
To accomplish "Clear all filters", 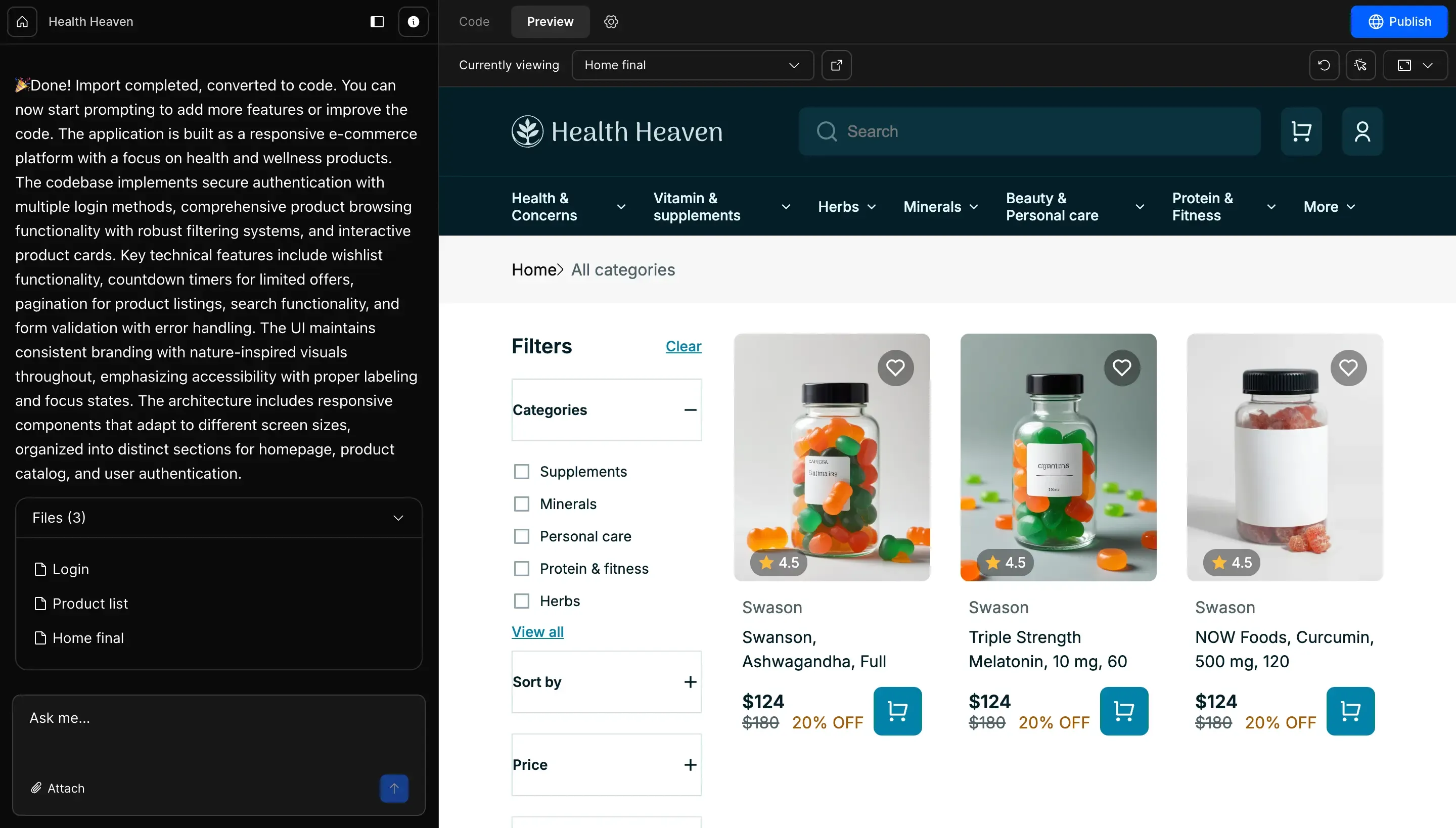I will click(683, 346).
